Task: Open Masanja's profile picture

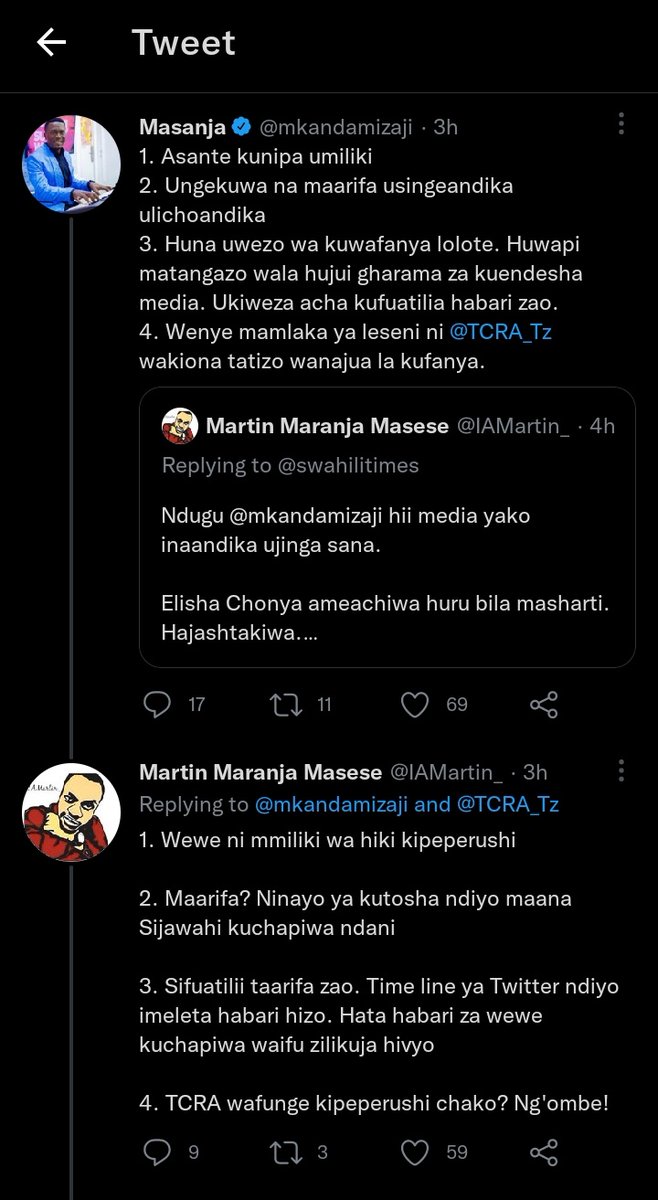Action: [71, 163]
